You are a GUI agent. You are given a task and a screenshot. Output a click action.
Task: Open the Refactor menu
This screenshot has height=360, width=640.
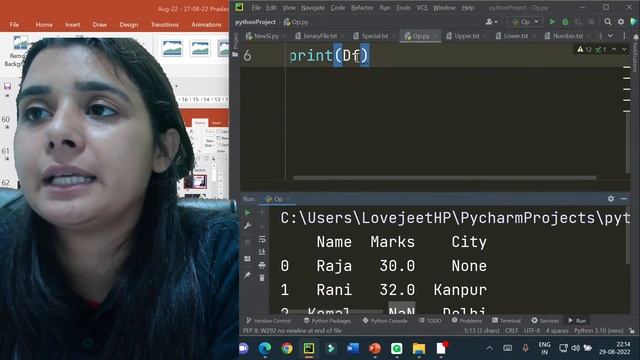[362, 8]
